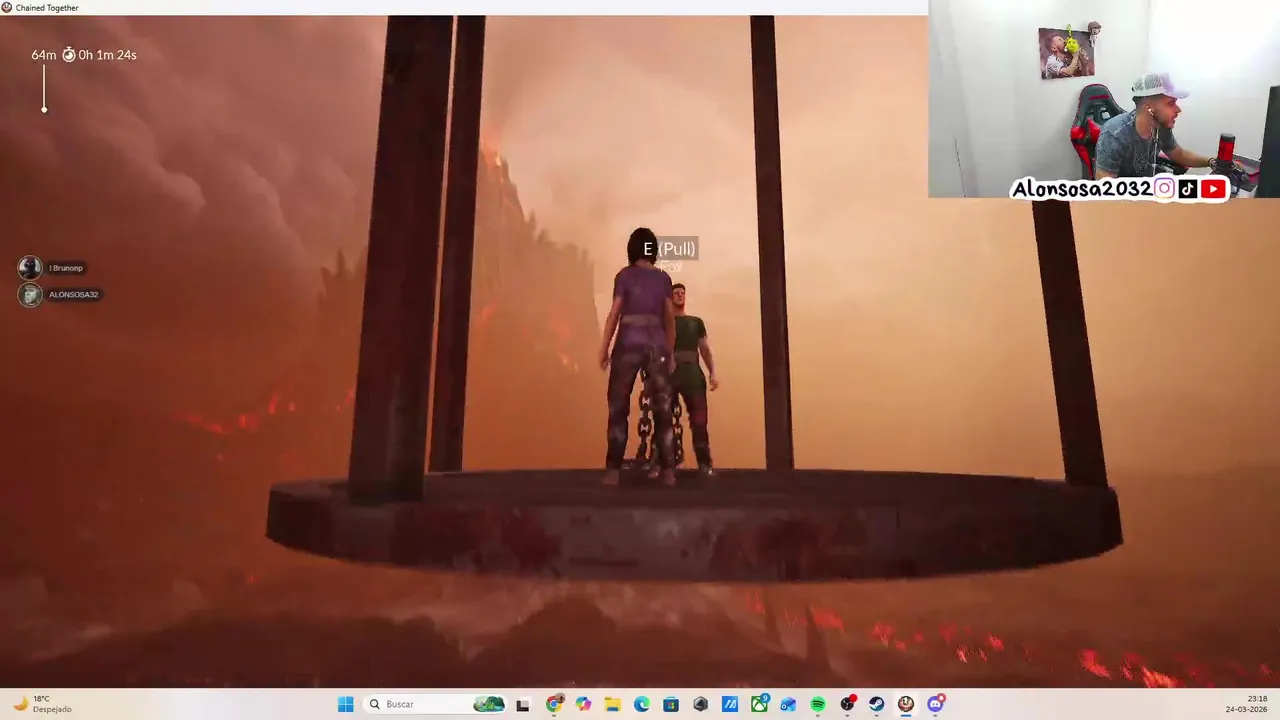Launch Microsoft Edge from the taskbar
This screenshot has width=1280, height=720.
click(x=642, y=704)
